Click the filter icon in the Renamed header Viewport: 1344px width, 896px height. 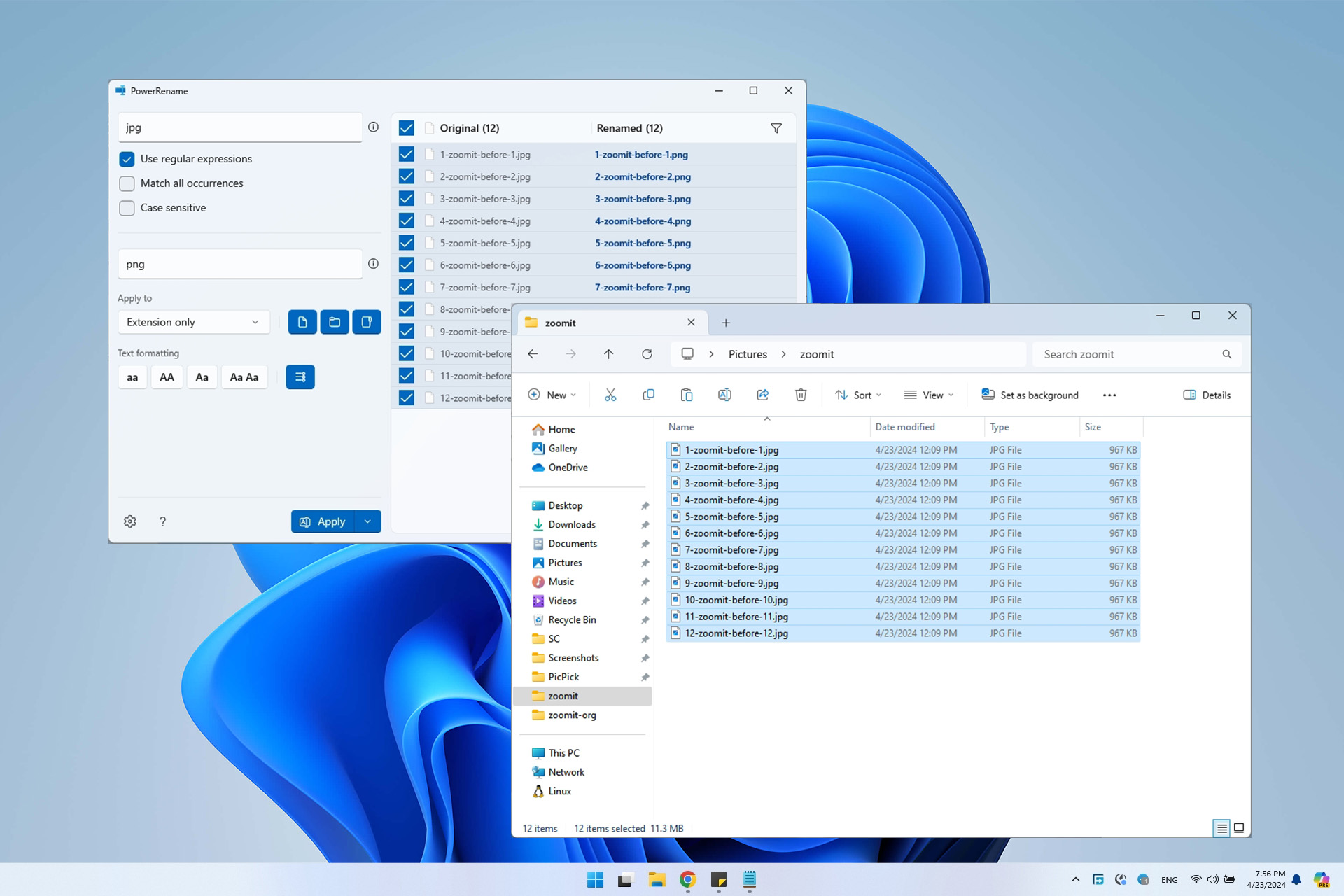(776, 128)
